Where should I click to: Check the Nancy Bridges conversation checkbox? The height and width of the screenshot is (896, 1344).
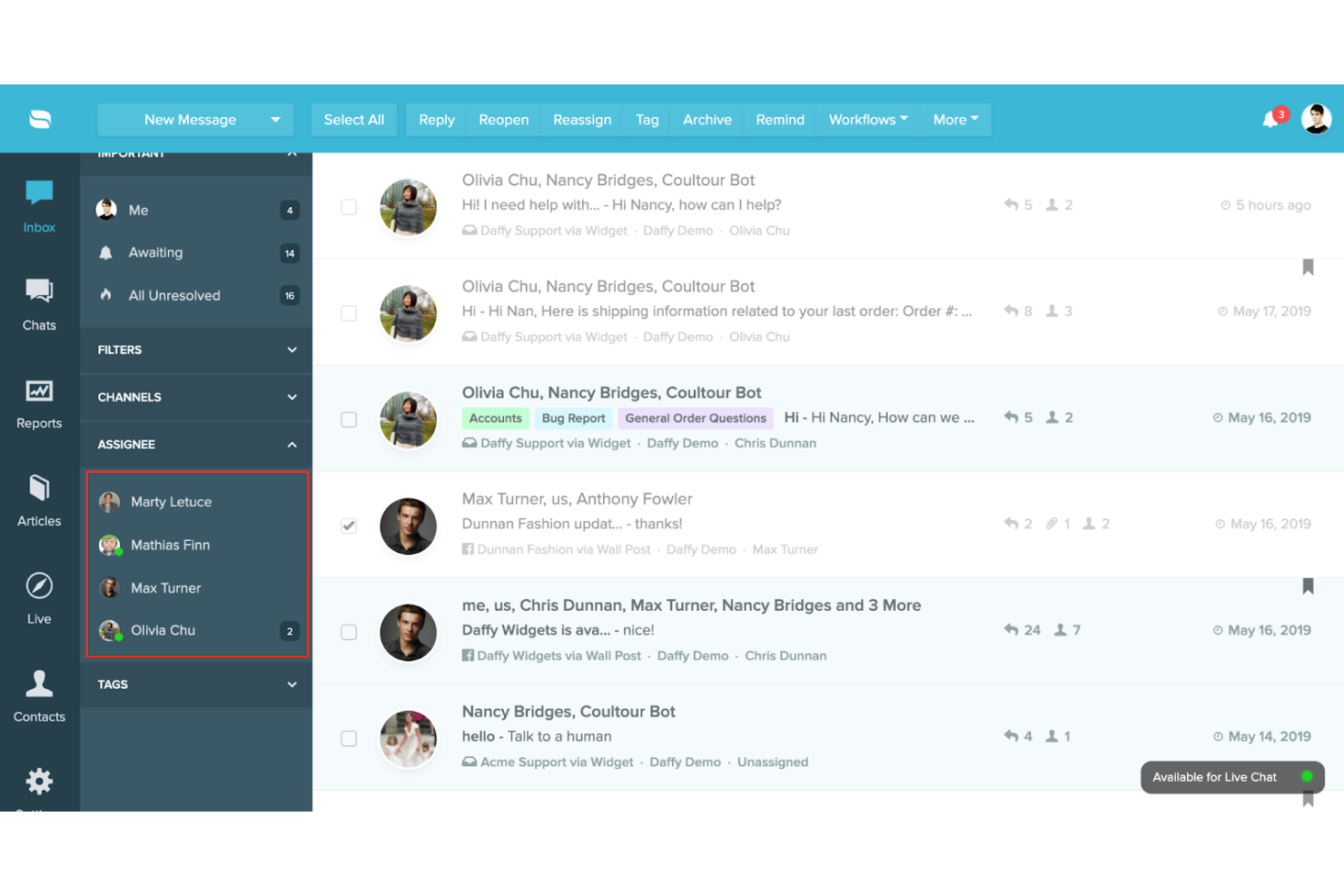[x=349, y=738]
